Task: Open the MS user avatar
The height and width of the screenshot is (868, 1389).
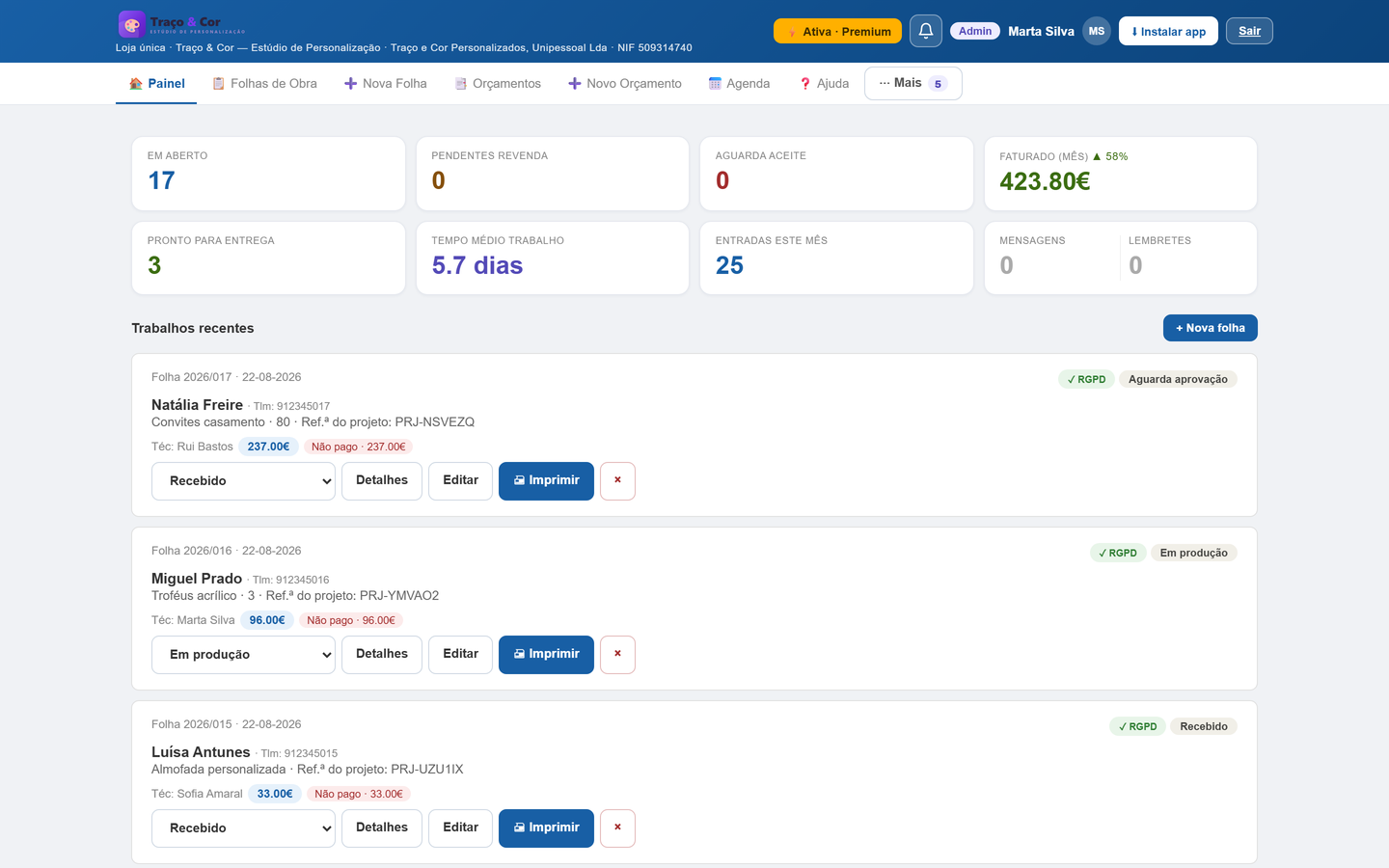Action: click(x=1097, y=31)
